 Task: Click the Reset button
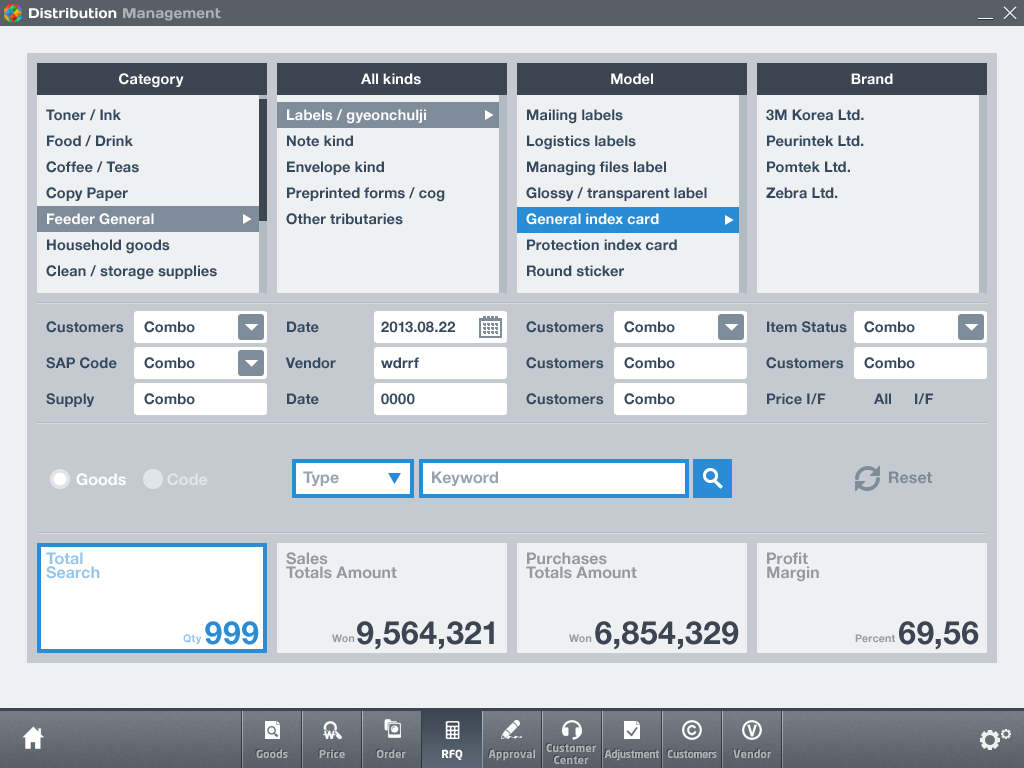click(x=893, y=478)
